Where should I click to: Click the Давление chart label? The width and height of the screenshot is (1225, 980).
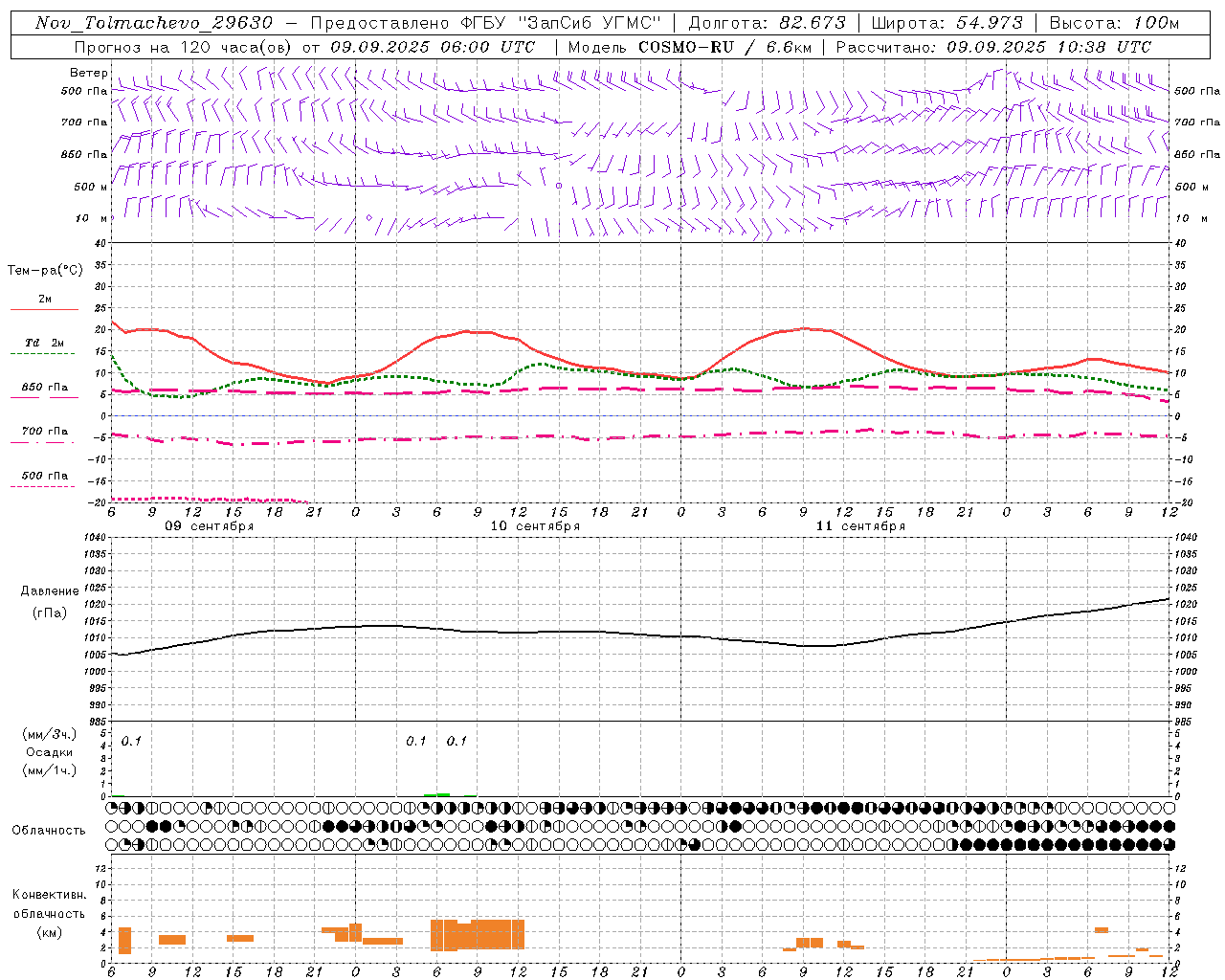pyautogui.click(x=50, y=591)
